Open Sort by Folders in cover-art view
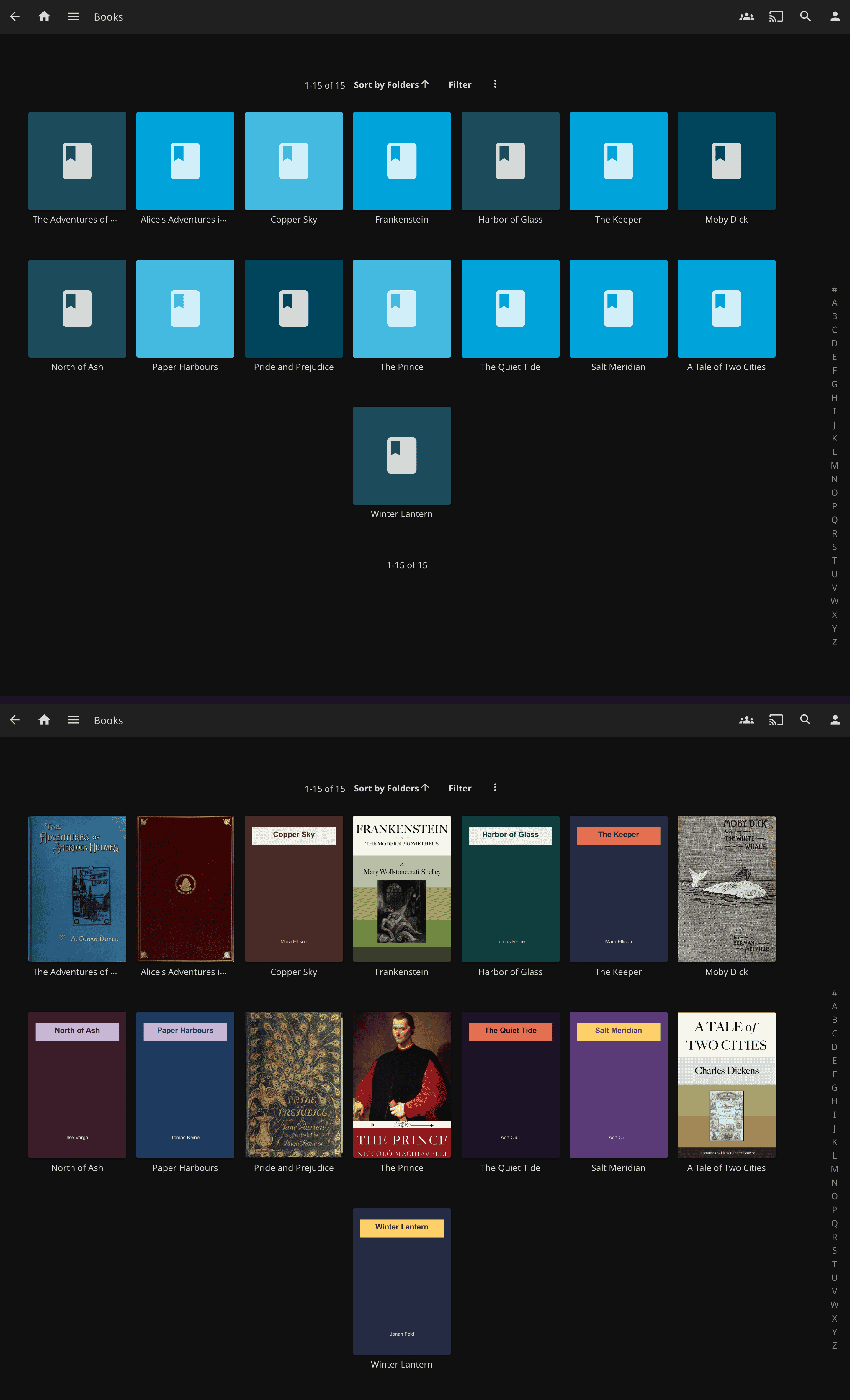Screen dimensions: 850x1400 (391, 788)
